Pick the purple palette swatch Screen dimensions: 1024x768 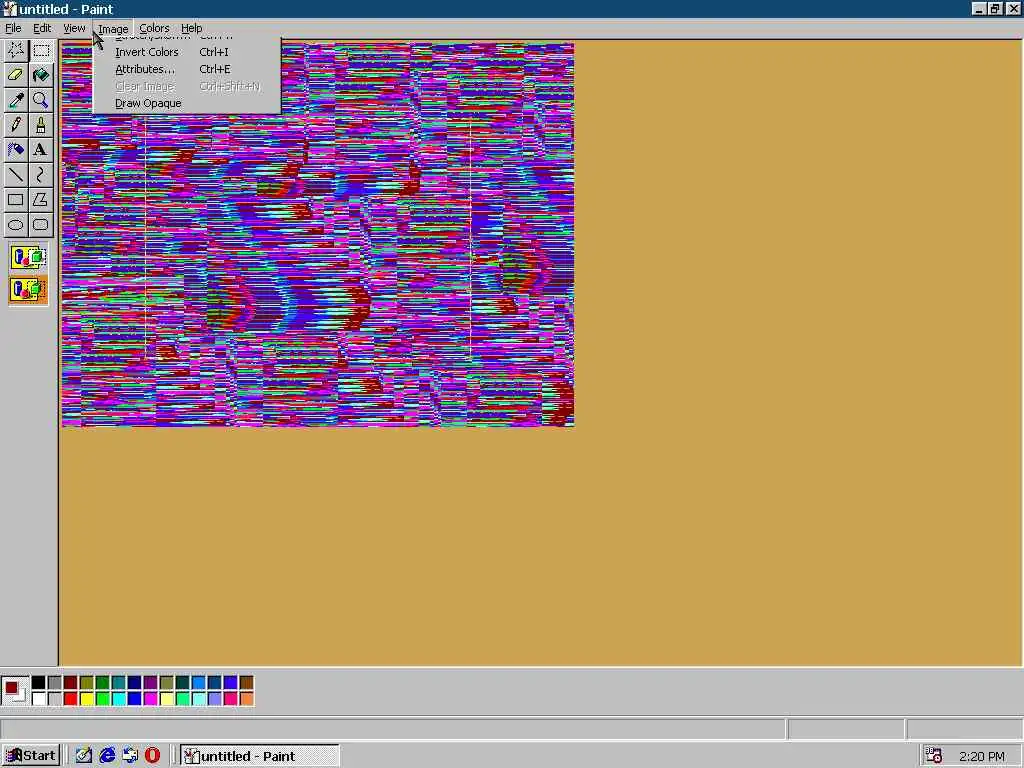click(x=150, y=682)
